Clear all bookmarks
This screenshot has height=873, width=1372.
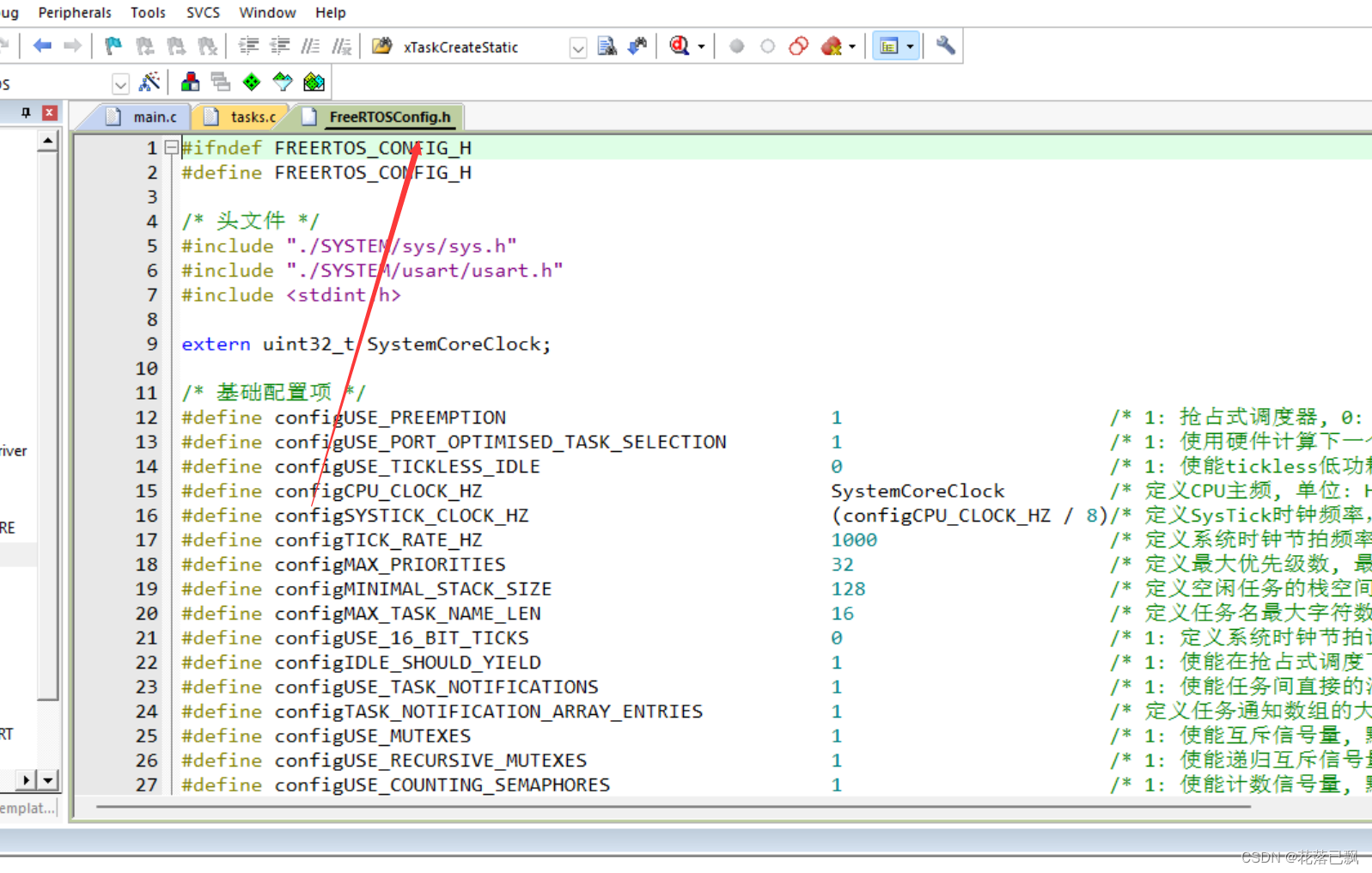[x=207, y=46]
